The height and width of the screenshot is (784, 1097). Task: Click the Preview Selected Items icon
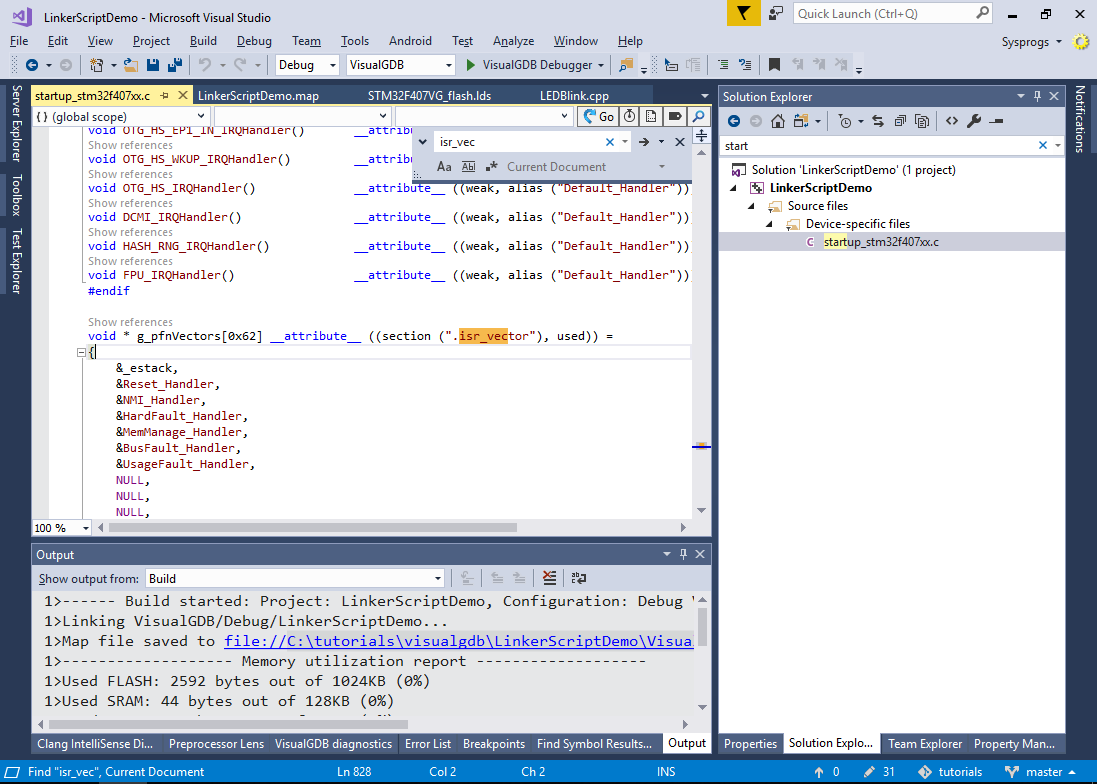coord(997,121)
